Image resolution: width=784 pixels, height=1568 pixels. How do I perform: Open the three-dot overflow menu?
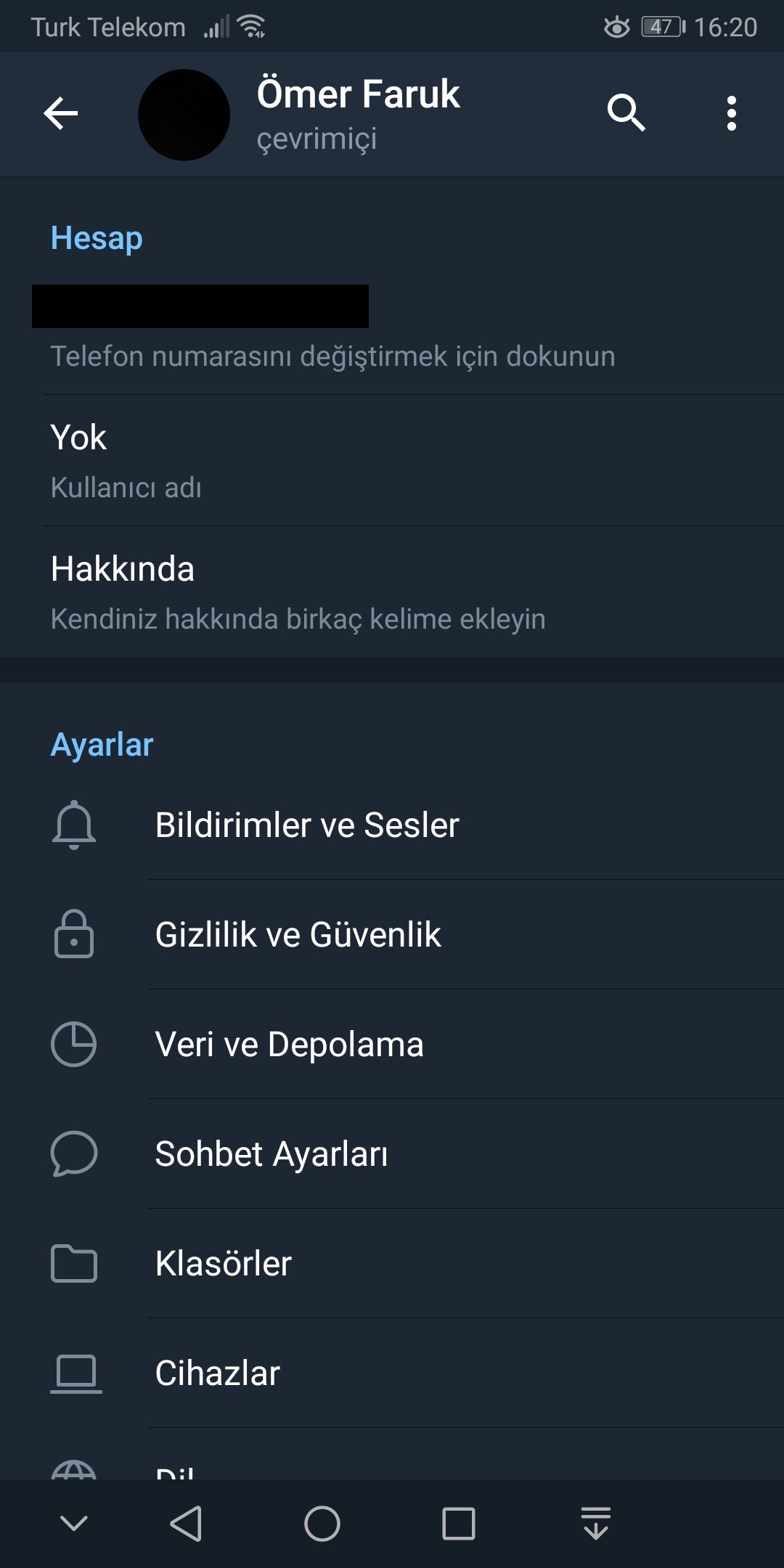(x=731, y=113)
